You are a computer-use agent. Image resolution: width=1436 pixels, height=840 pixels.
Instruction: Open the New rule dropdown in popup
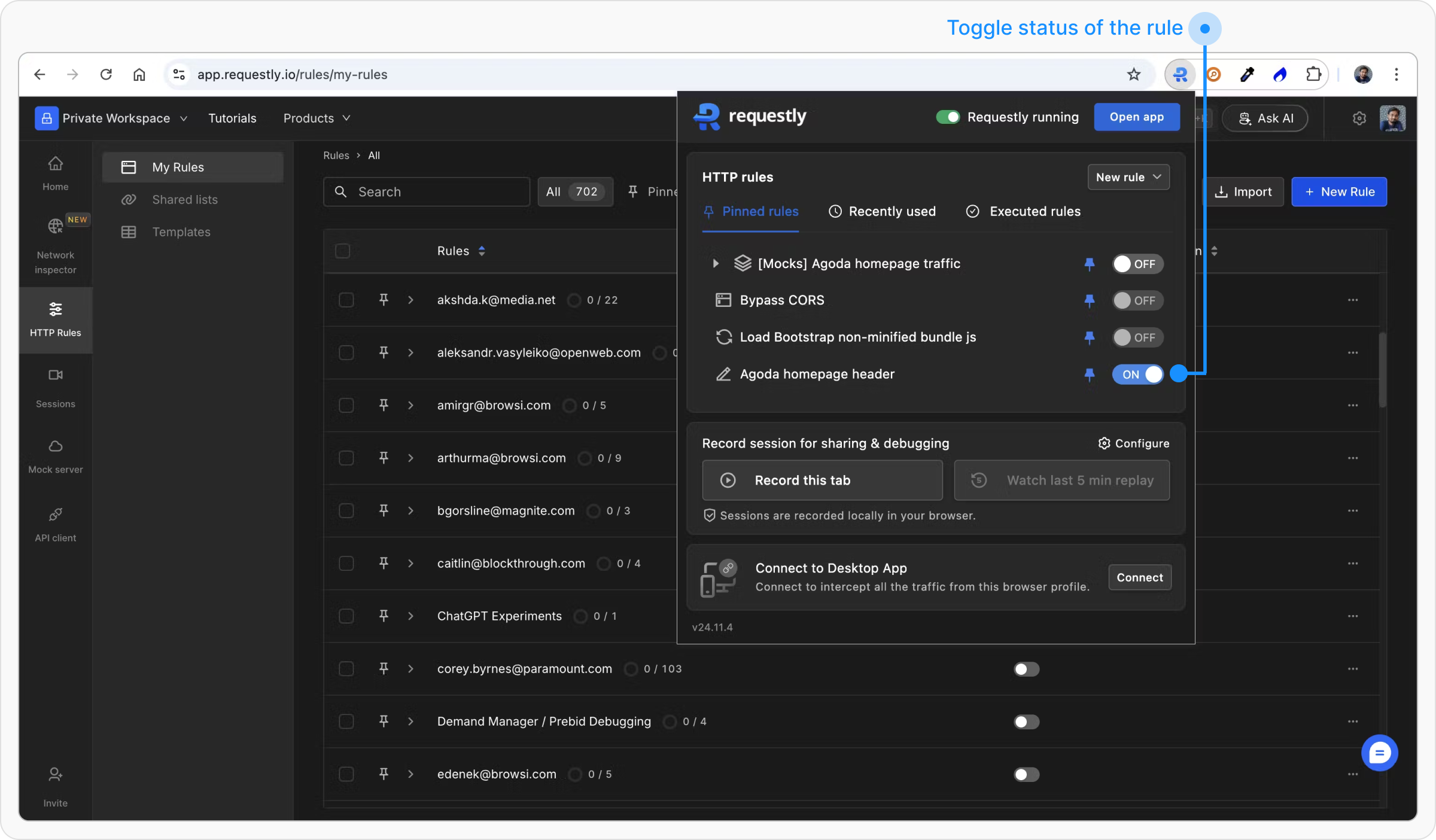tap(1128, 177)
